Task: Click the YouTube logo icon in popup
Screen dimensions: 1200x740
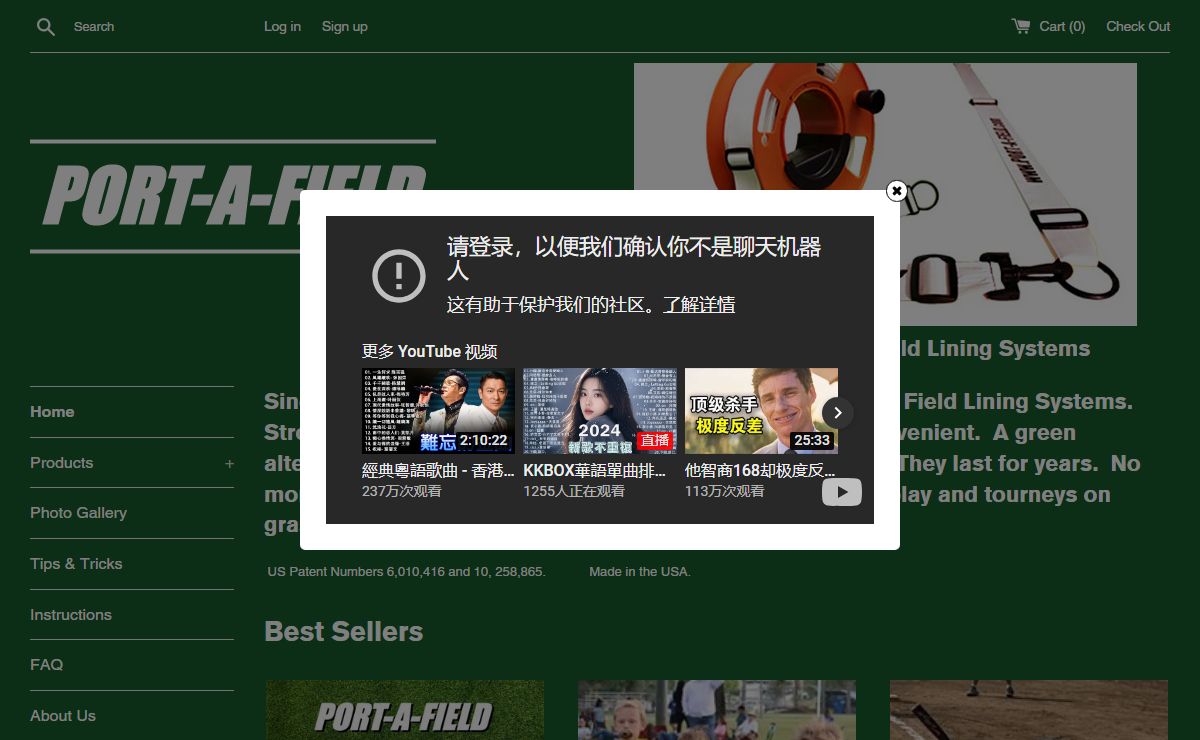Action: [841, 492]
